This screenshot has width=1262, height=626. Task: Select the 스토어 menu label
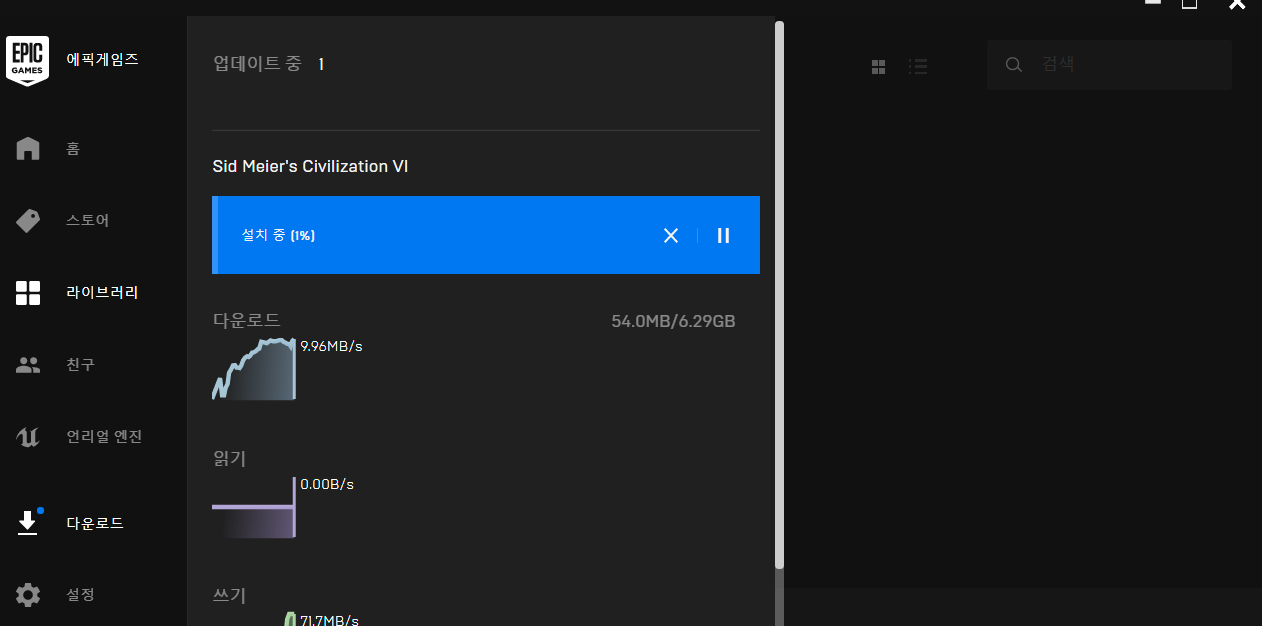point(88,220)
